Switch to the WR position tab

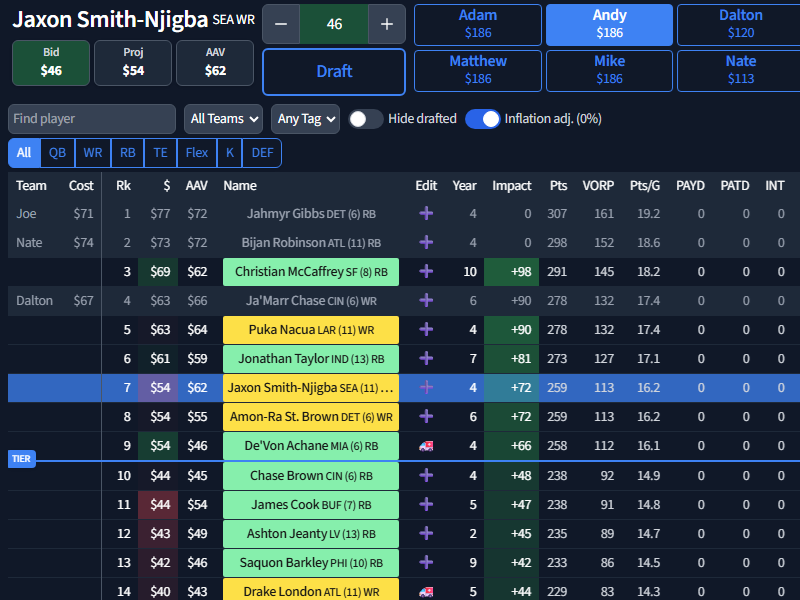click(x=93, y=153)
